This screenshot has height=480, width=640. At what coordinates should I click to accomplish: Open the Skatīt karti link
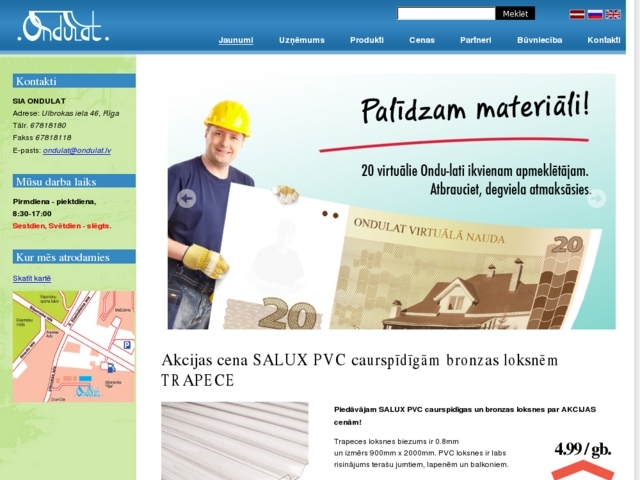click(x=32, y=278)
